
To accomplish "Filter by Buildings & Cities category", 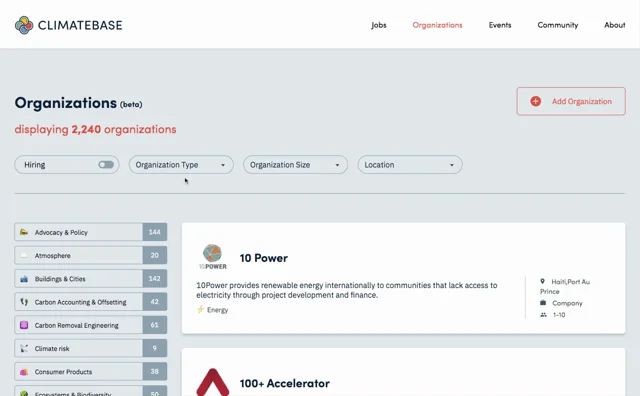I will [x=91, y=279].
